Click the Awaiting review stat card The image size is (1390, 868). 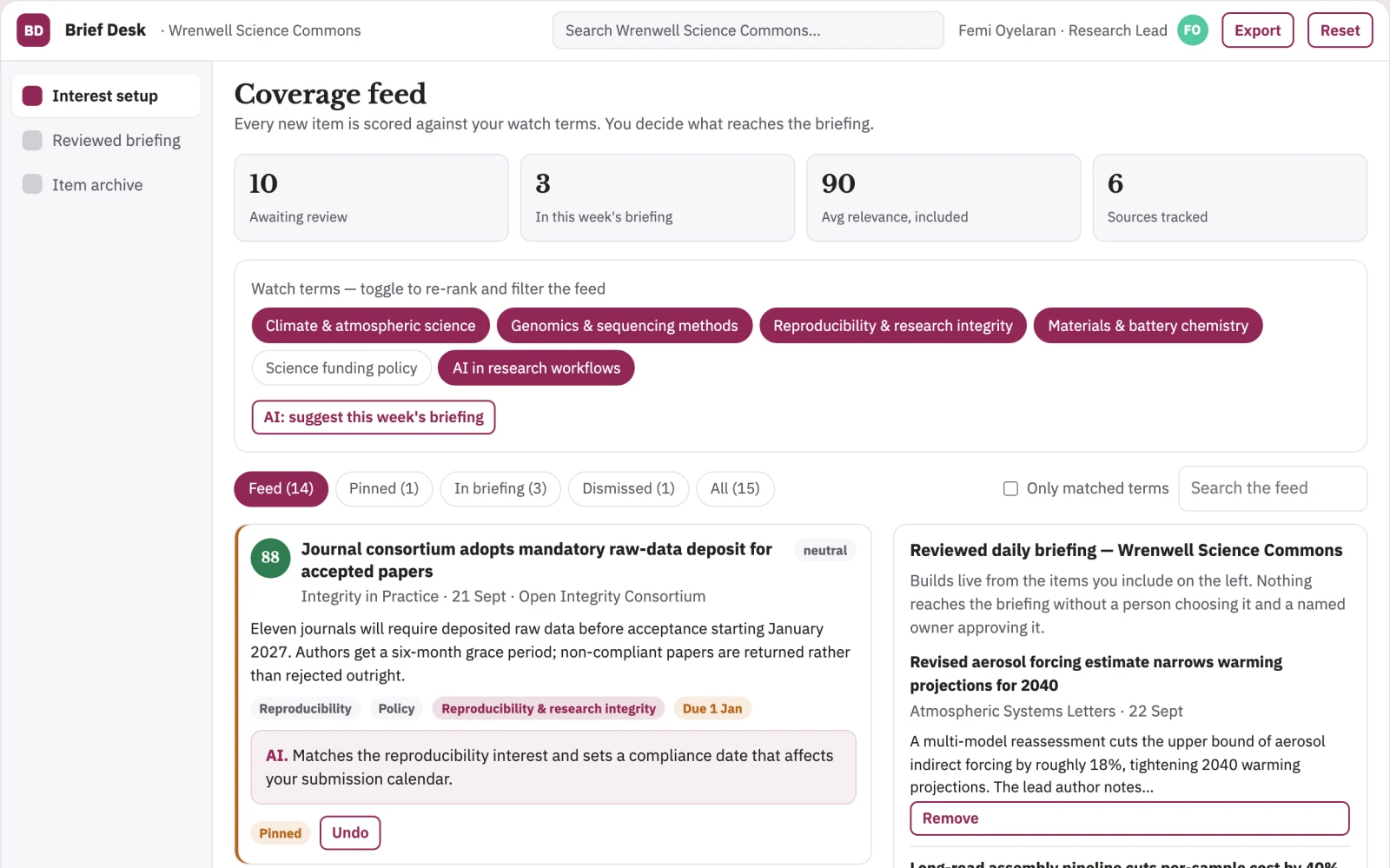(x=371, y=198)
